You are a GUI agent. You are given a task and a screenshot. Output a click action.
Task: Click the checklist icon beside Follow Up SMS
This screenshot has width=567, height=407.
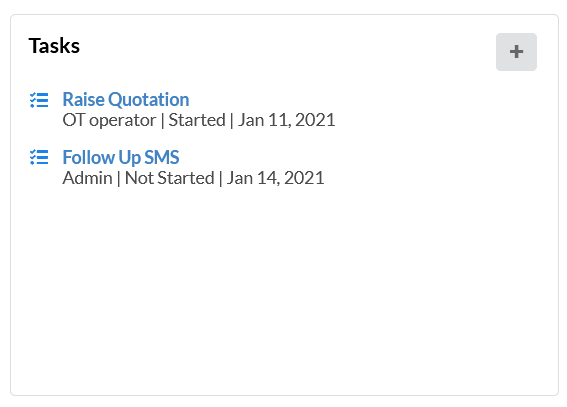click(x=39, y=157)
